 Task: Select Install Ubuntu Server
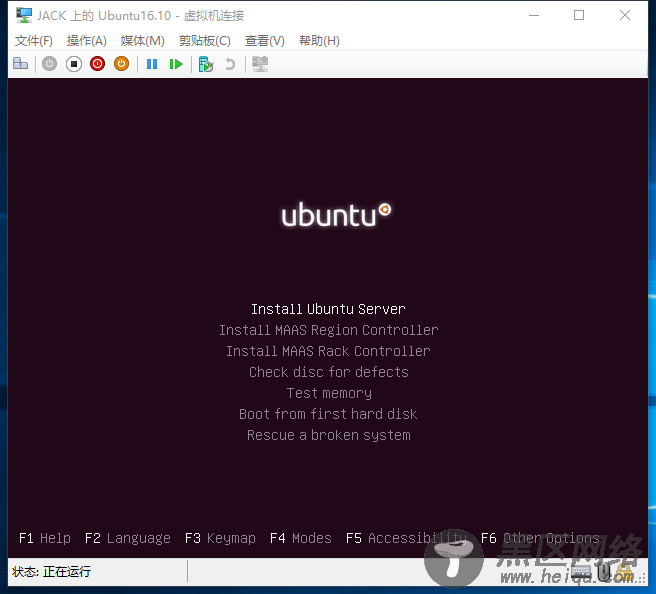328,309
